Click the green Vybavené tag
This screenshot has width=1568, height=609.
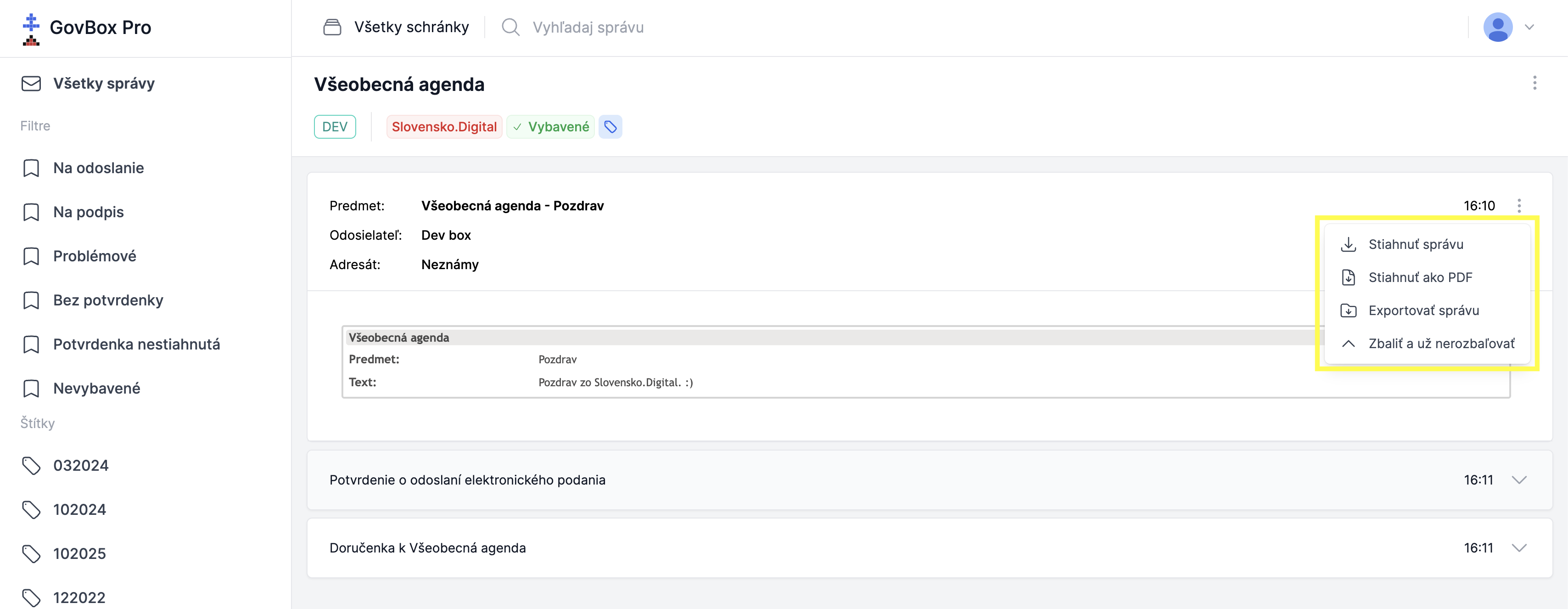point(550,127)
